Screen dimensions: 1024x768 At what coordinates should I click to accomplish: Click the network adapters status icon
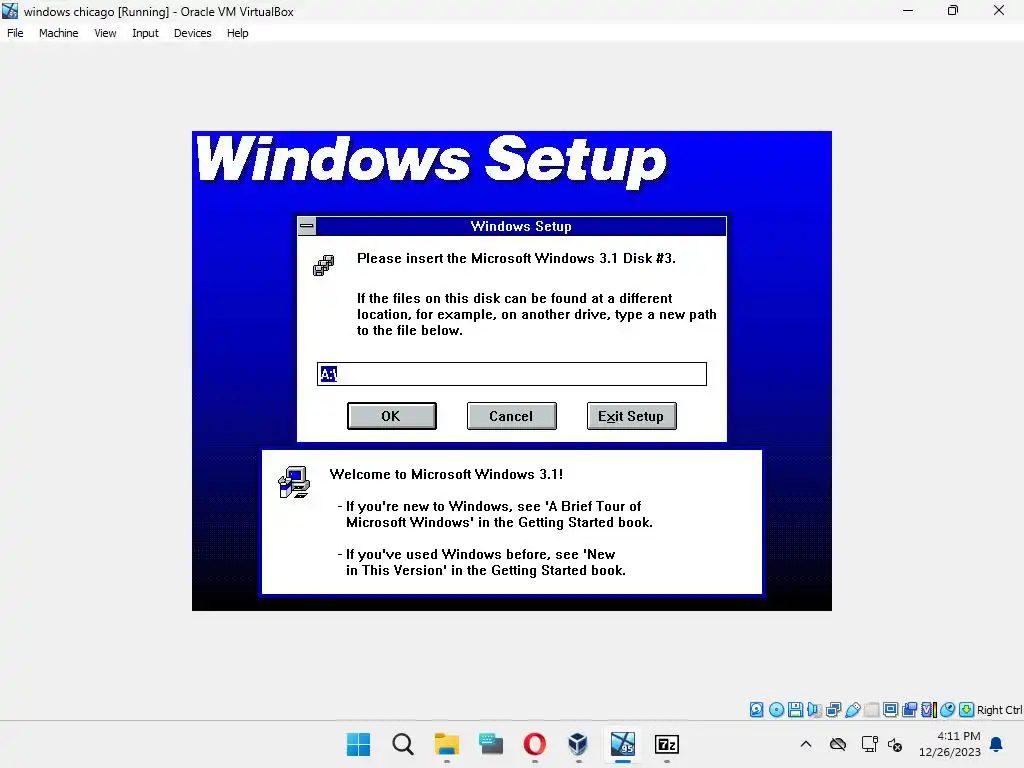tap(833, 709)
